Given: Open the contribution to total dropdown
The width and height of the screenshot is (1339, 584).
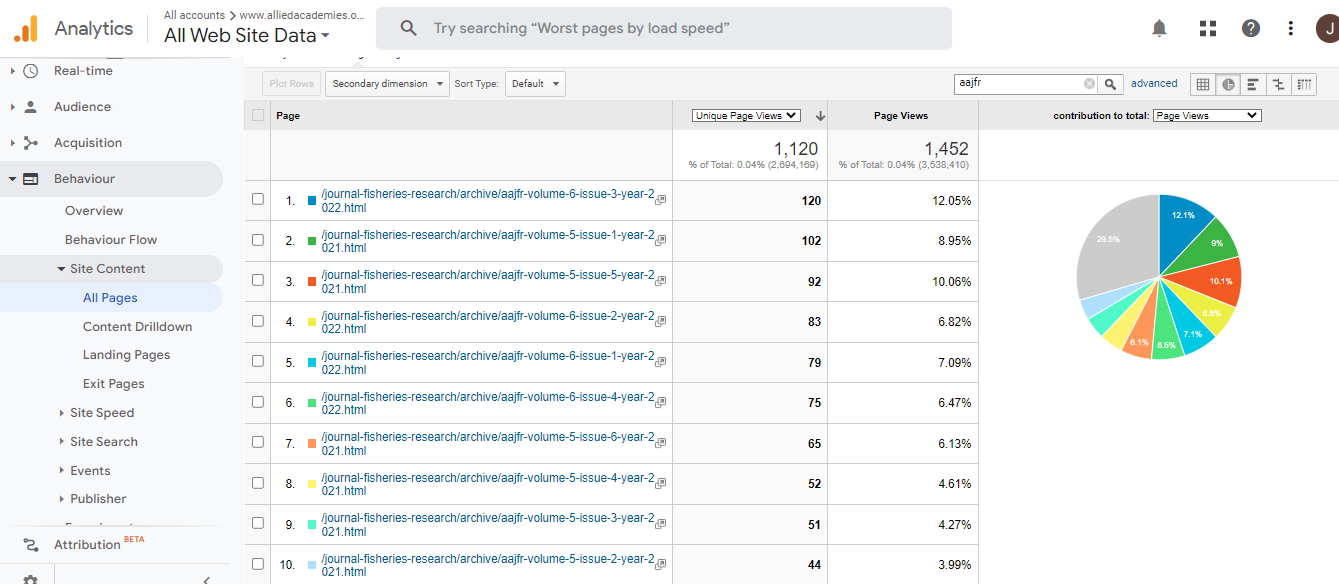Looking at the screenshot, I should [1206, 116].
